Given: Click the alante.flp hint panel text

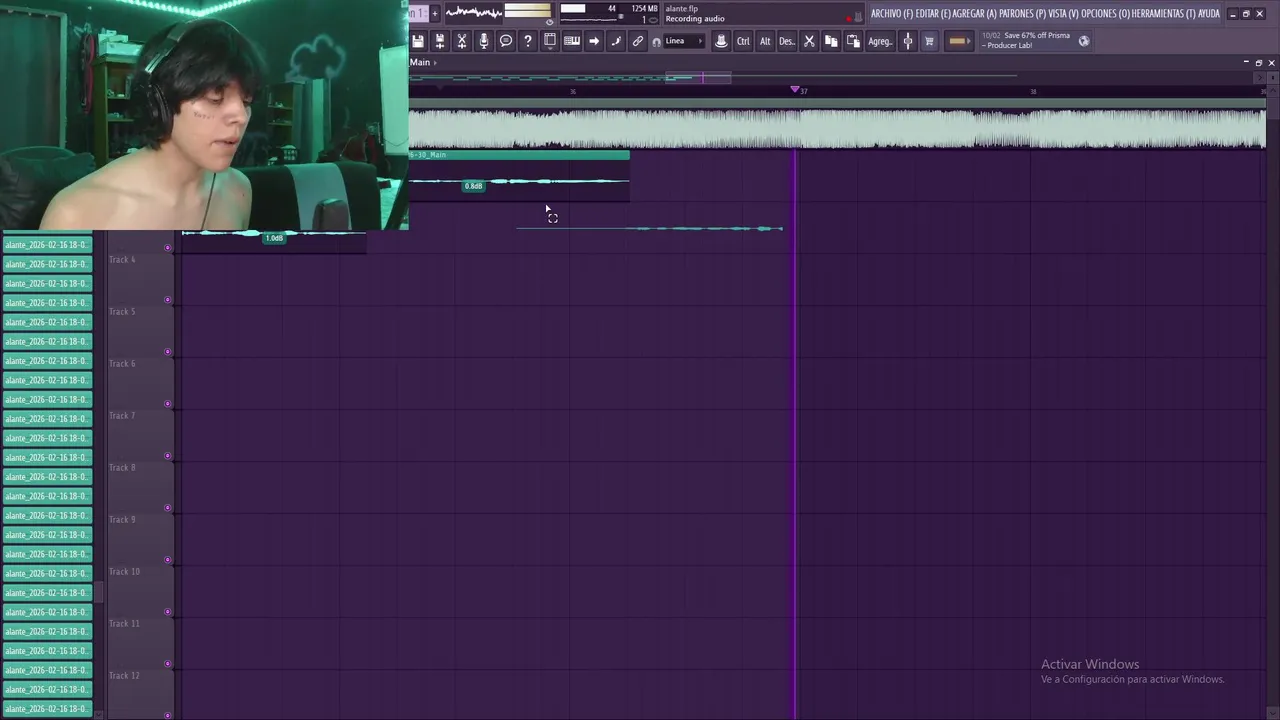Looking at the screenshot, I should (x=681, y=9).
